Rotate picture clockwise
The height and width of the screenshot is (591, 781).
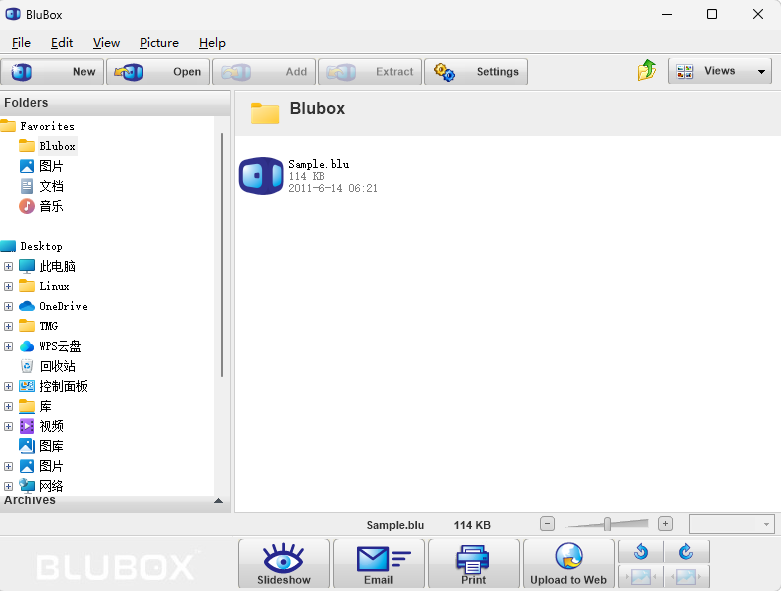tap(686, 551)
